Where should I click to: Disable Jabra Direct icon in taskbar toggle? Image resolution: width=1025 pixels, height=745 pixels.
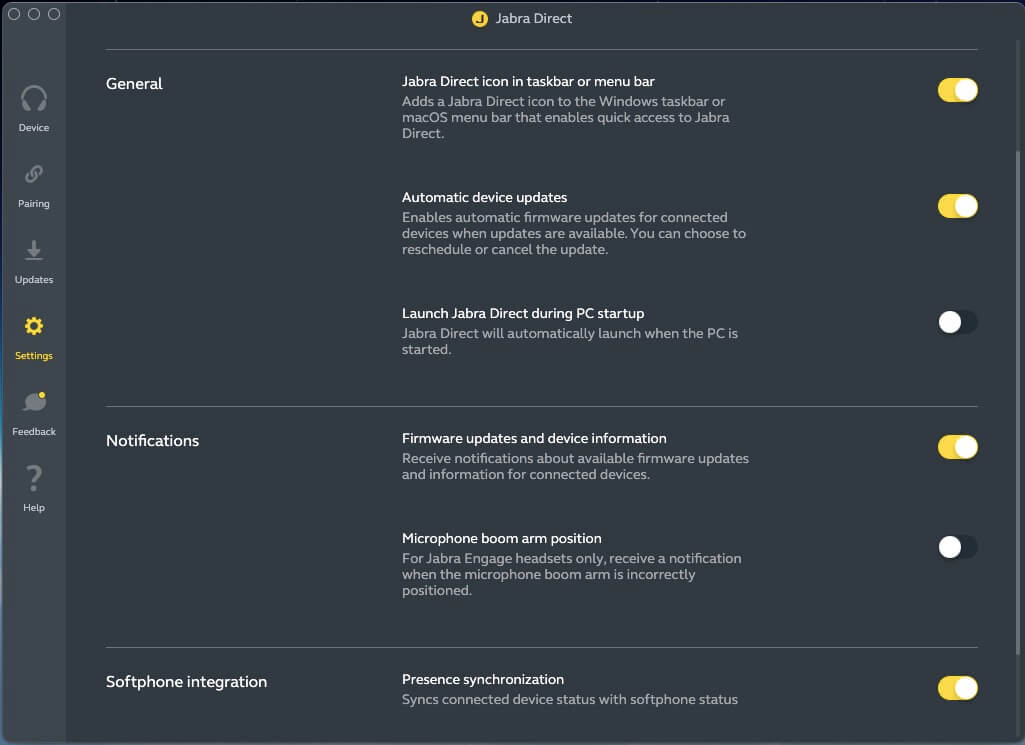(x=957, y=90)
